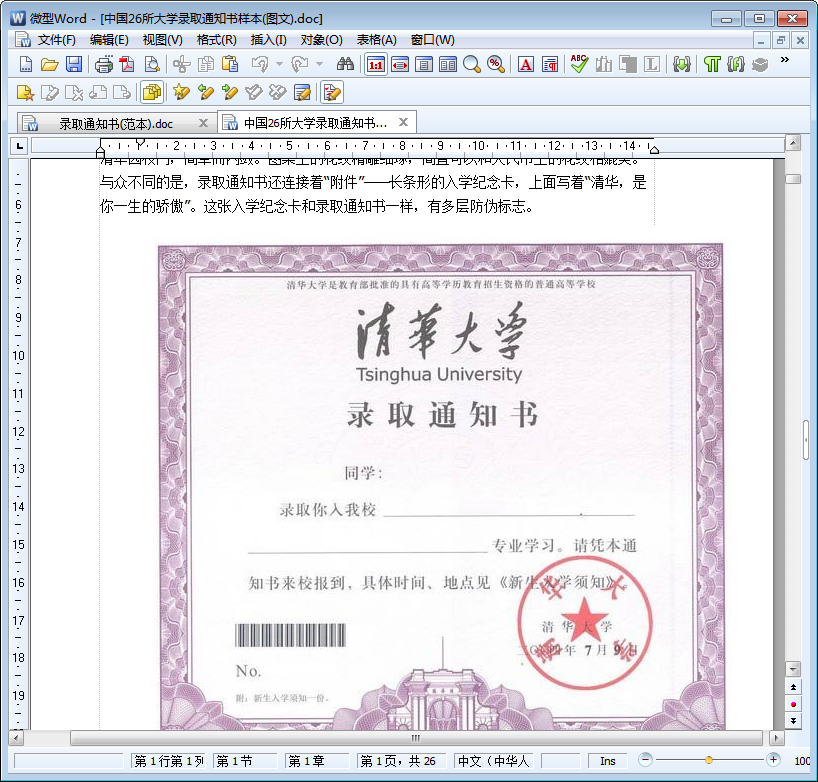
Task: Open the 格式(R) menu
Action: 216,40
